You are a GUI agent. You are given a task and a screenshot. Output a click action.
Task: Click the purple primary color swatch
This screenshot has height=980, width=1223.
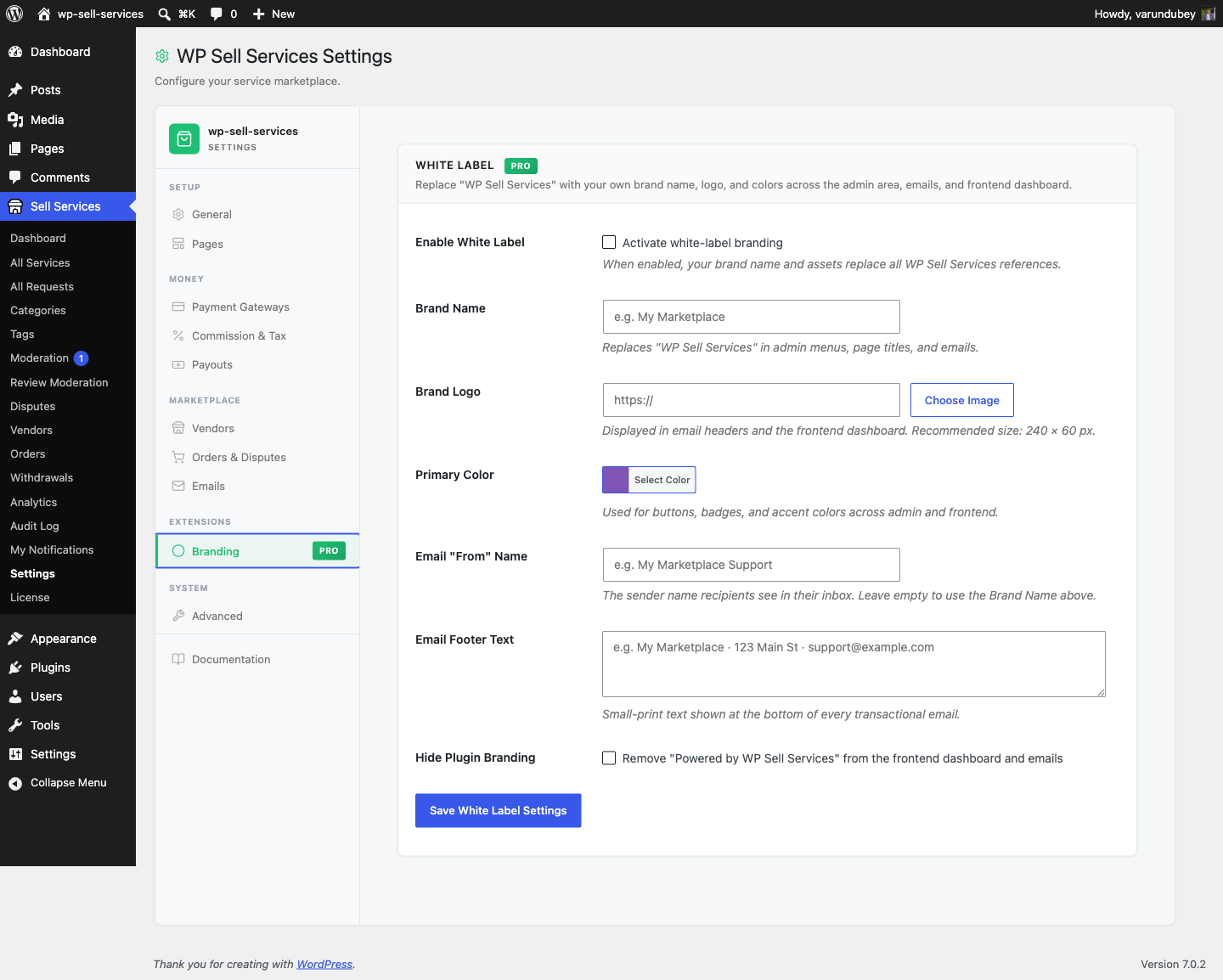[x=615, y=480]
